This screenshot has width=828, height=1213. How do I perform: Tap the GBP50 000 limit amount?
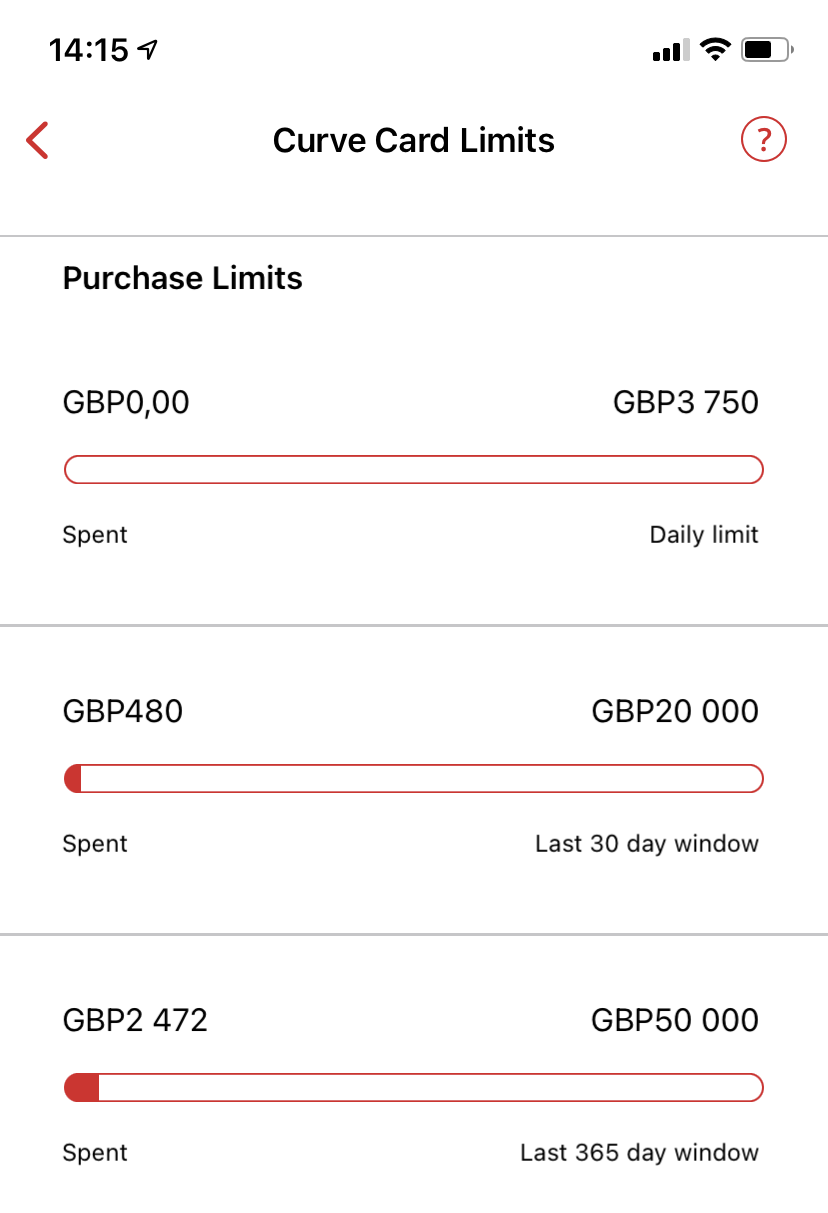pos(675,1021)
